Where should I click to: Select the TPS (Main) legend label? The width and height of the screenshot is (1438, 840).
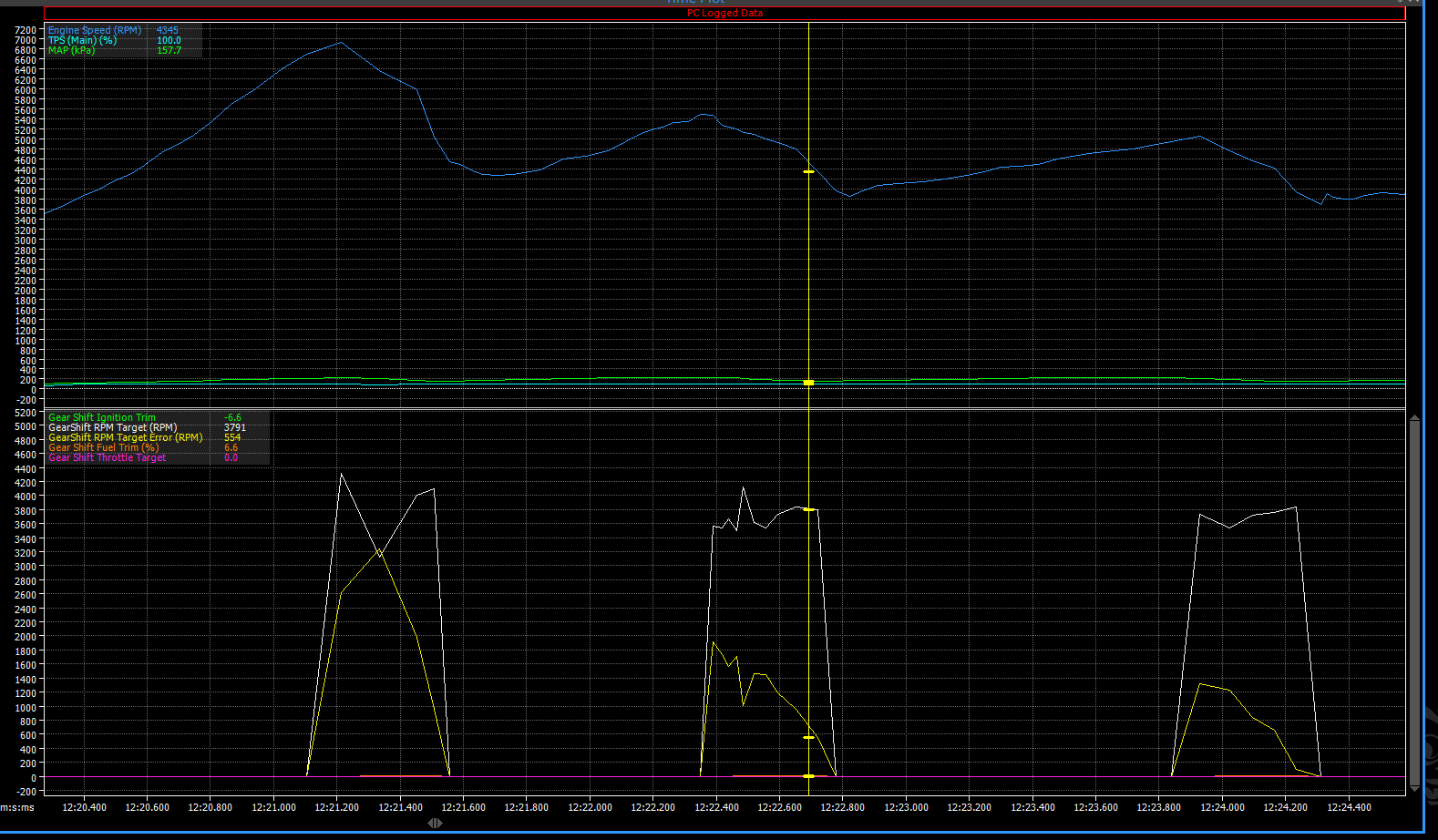tap(82, 40)
